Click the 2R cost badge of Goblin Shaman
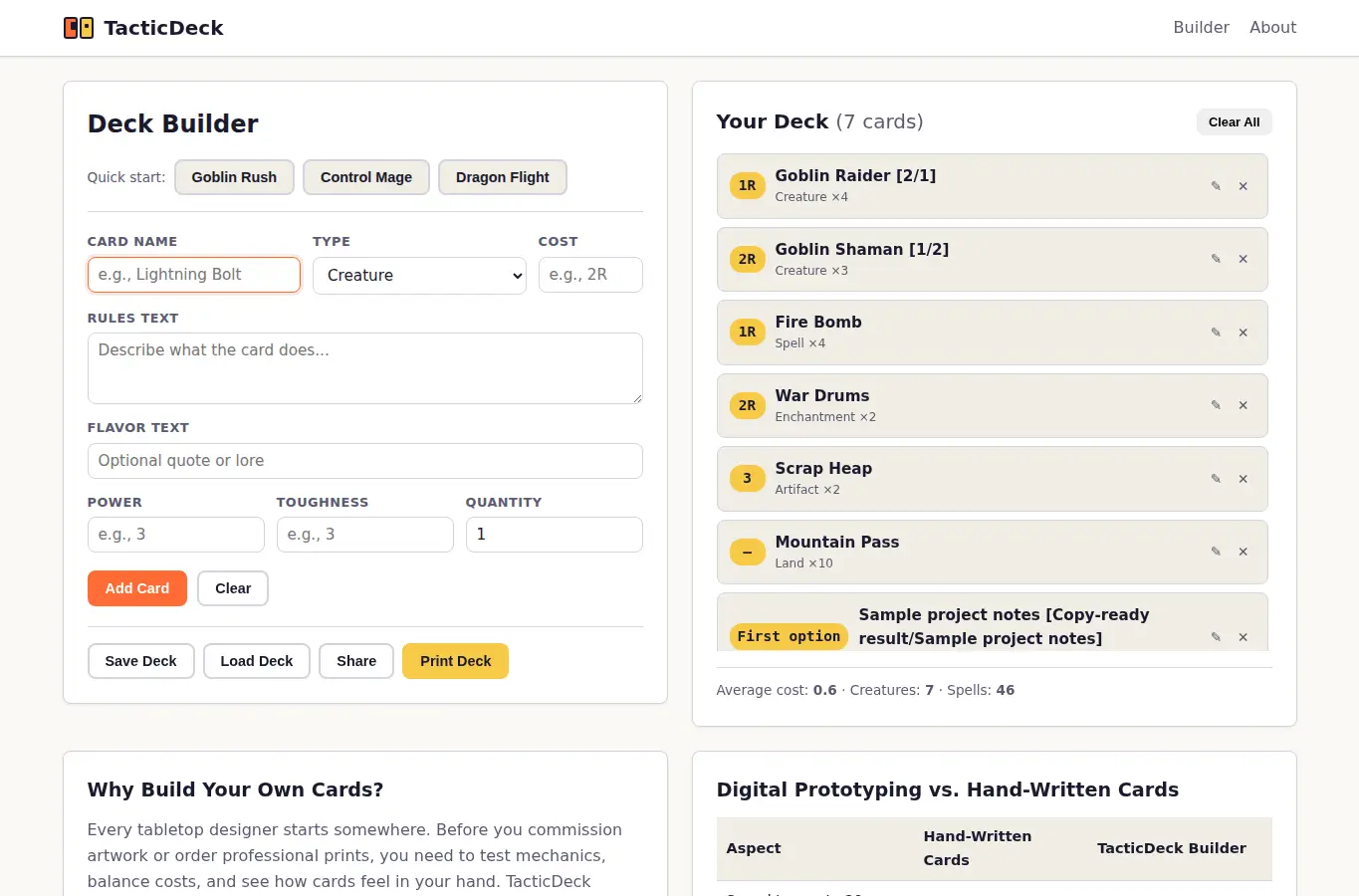The width and height of the screenshot is (1359, 896). pos(747,259)
